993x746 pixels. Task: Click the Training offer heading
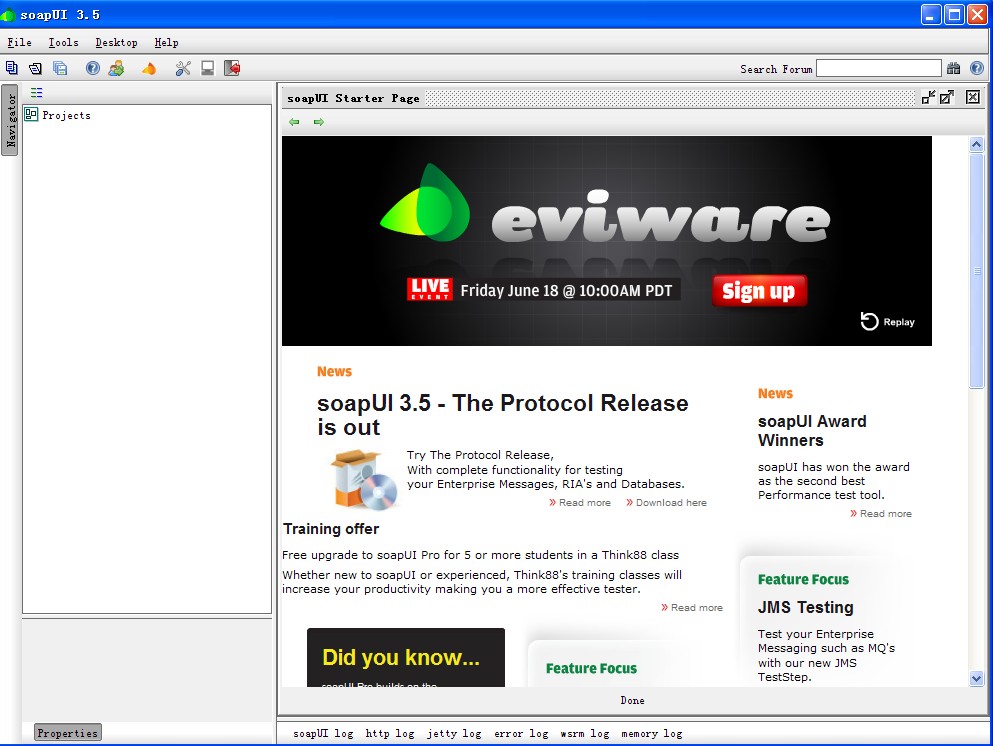click(x=331, y=529)
